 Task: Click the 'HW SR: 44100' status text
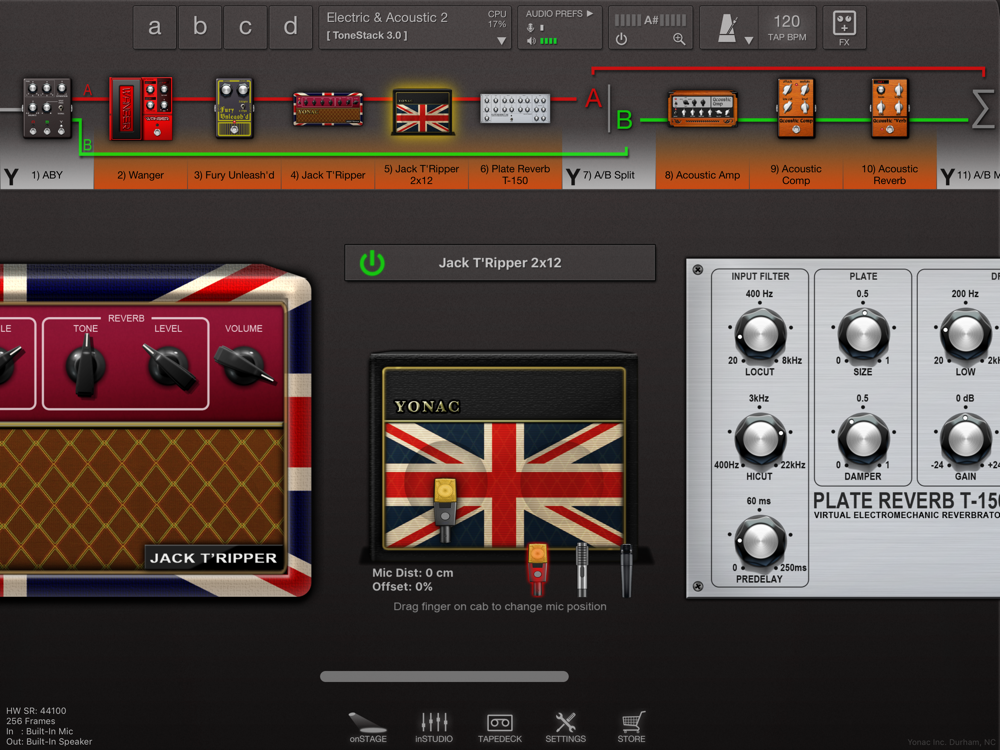coord(36,710)
